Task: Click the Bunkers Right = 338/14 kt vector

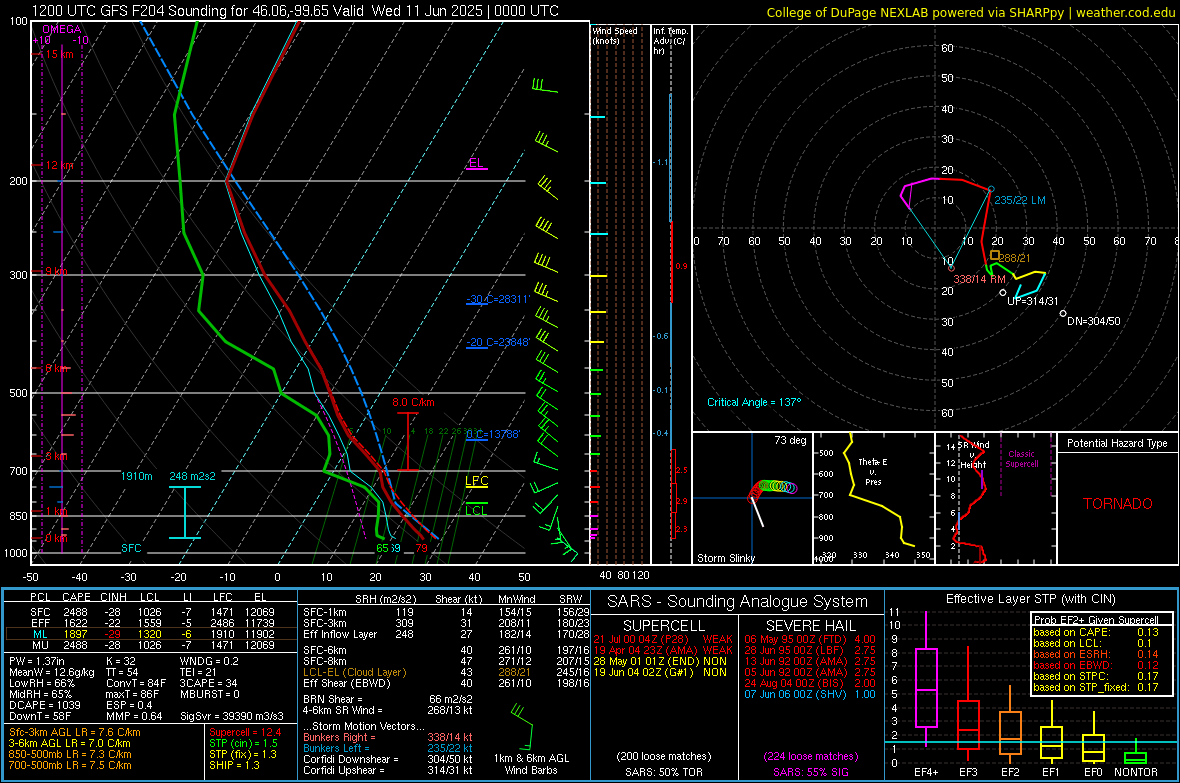Action: pyautogui.click(x=388, y=737)
